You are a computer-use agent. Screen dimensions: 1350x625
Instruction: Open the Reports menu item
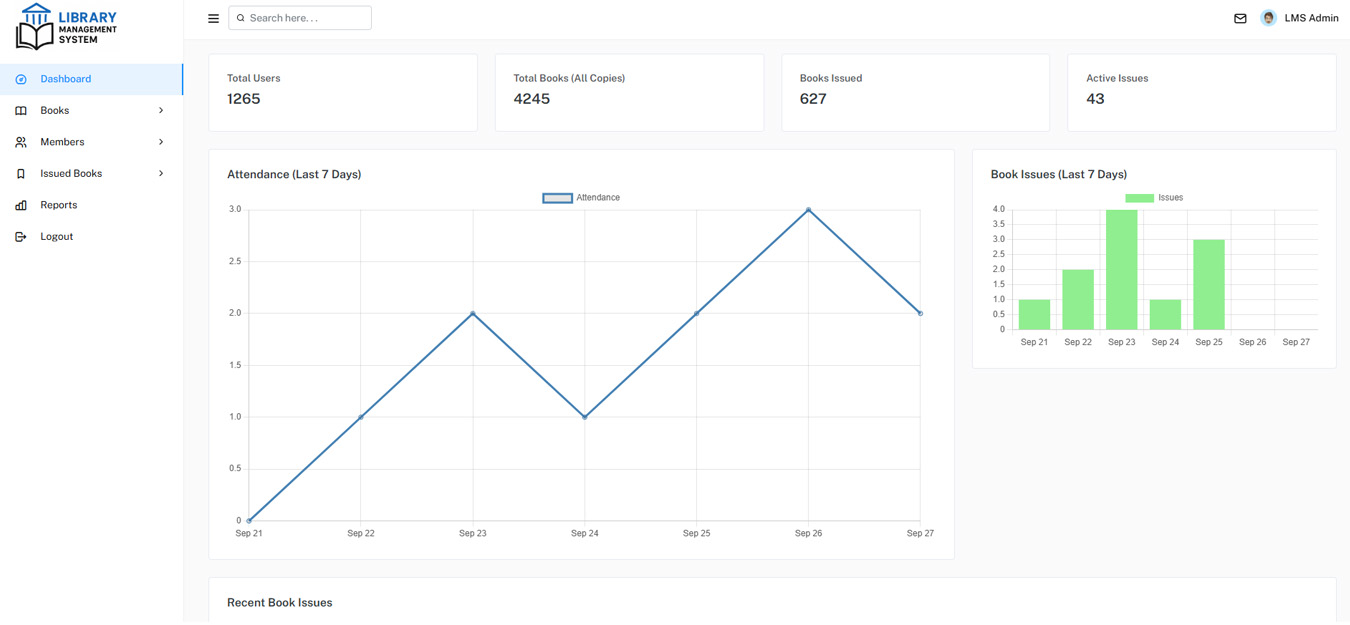point(59,205)
